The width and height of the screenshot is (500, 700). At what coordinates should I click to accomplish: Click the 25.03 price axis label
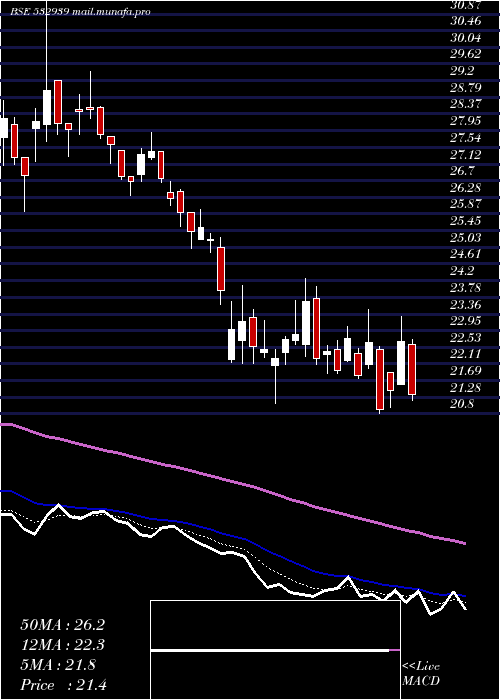(x=466, y=238)
